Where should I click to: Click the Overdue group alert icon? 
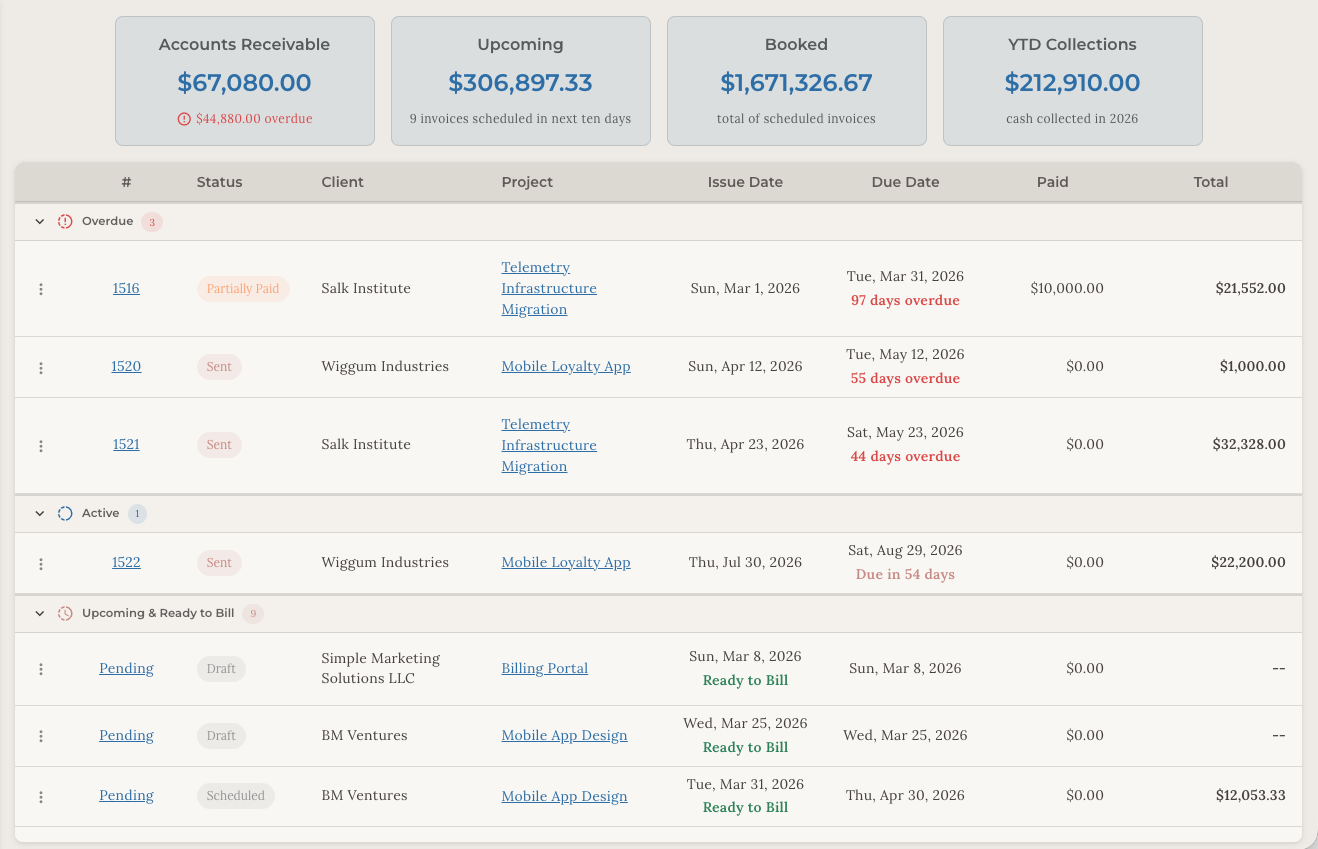(x=65, y=221)
